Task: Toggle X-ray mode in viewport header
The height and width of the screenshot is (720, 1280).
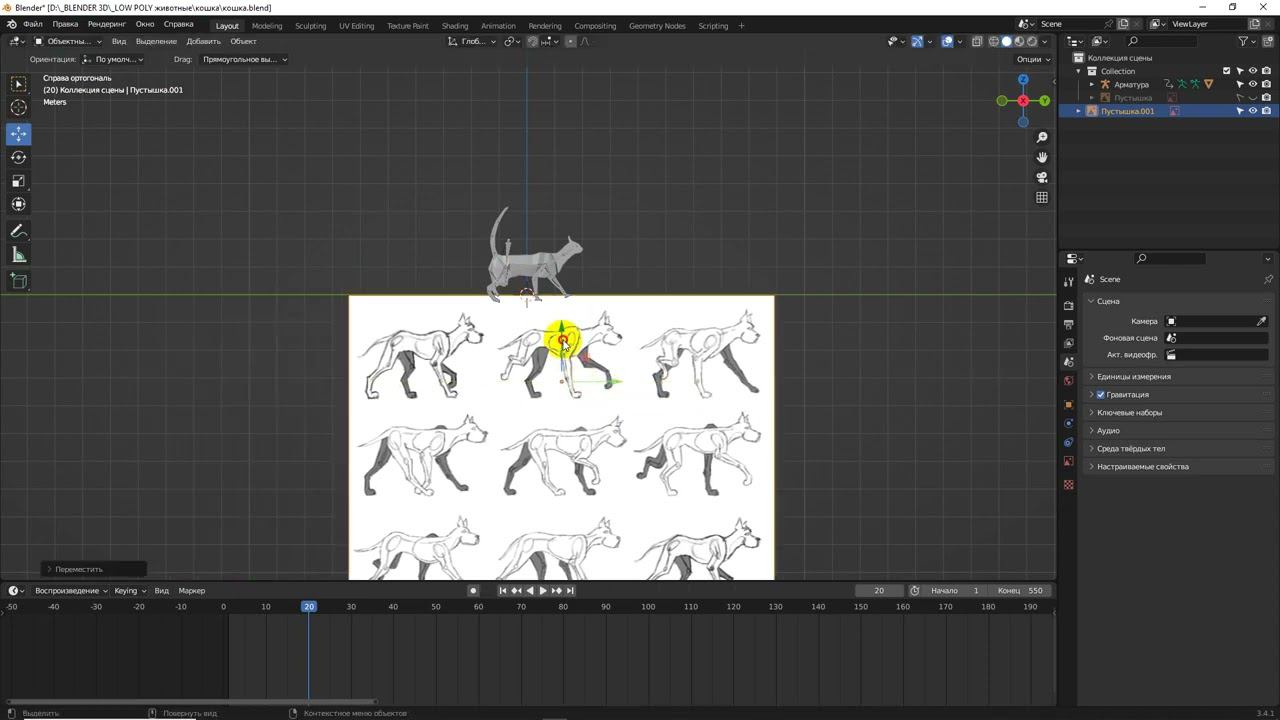Action: (x=977, y=41)
